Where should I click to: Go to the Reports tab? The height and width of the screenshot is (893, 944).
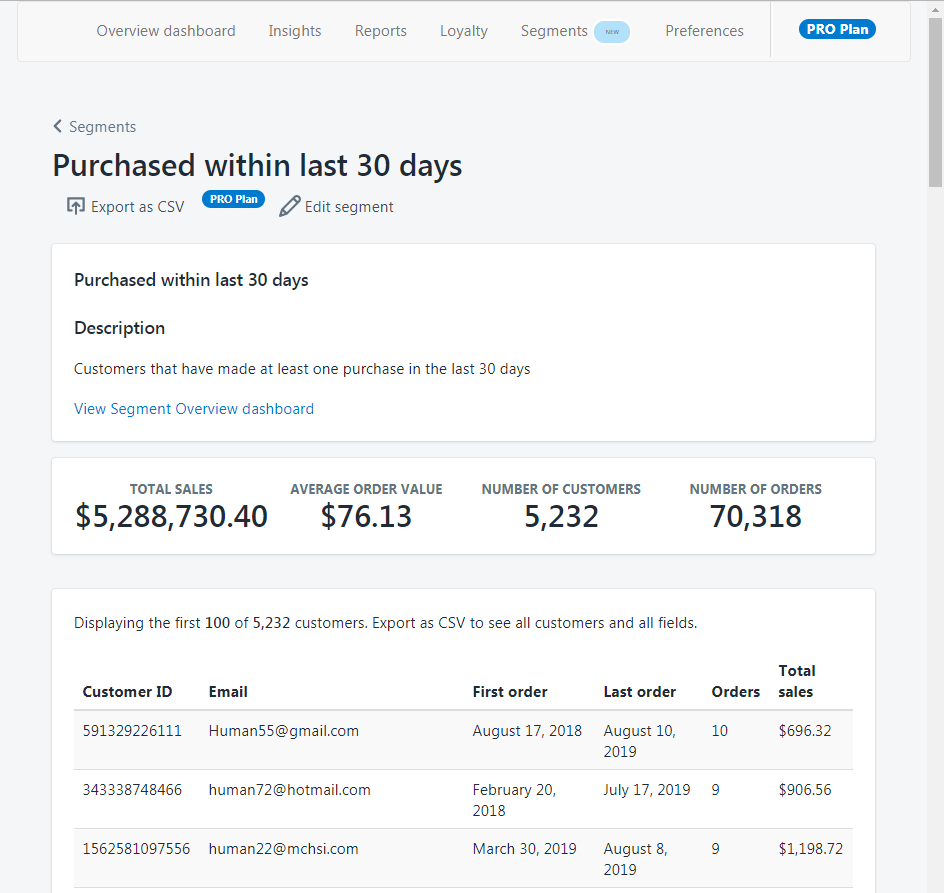[x=381, y=31]
